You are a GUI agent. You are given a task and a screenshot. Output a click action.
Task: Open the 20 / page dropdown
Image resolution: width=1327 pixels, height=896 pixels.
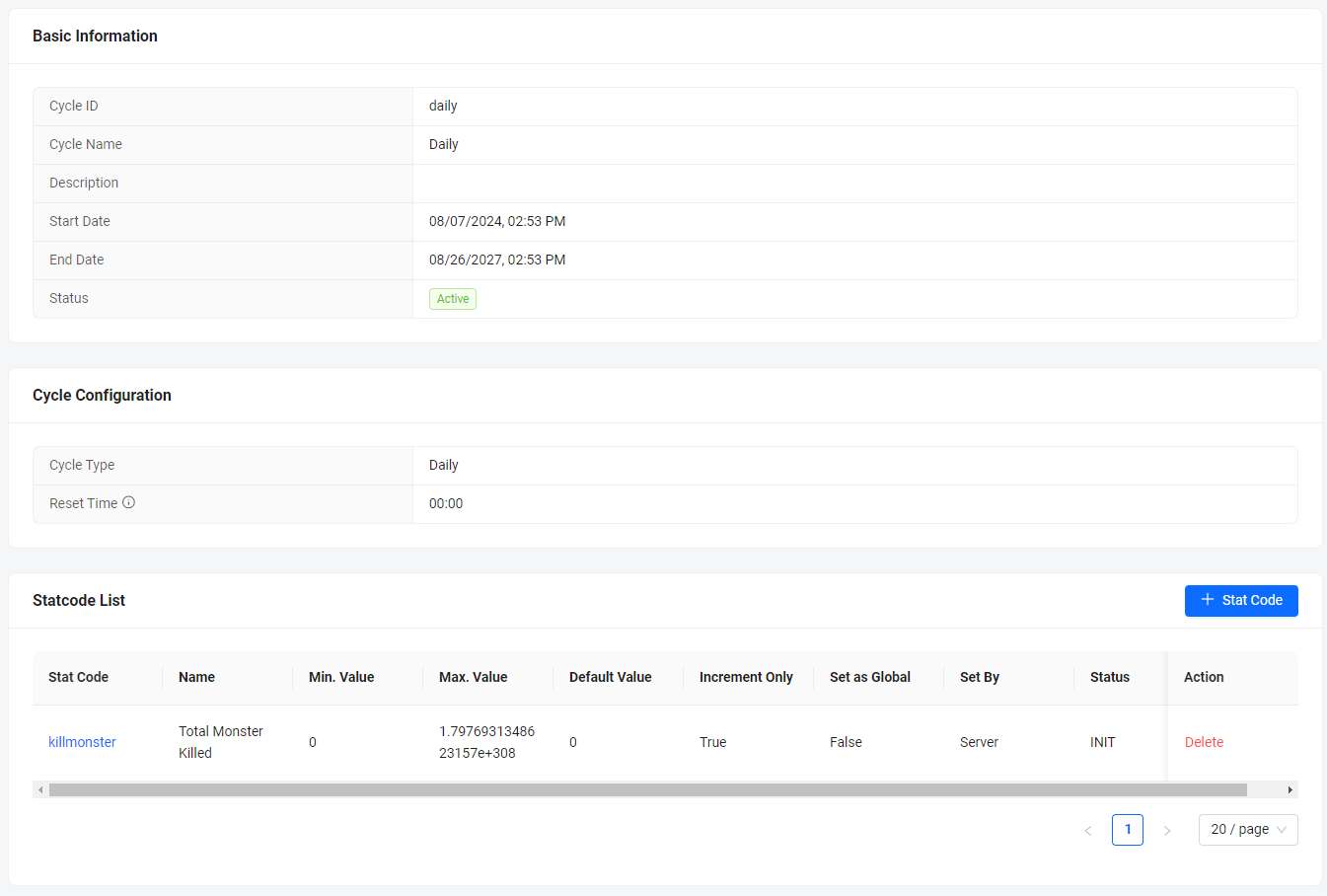(1248, 830)
